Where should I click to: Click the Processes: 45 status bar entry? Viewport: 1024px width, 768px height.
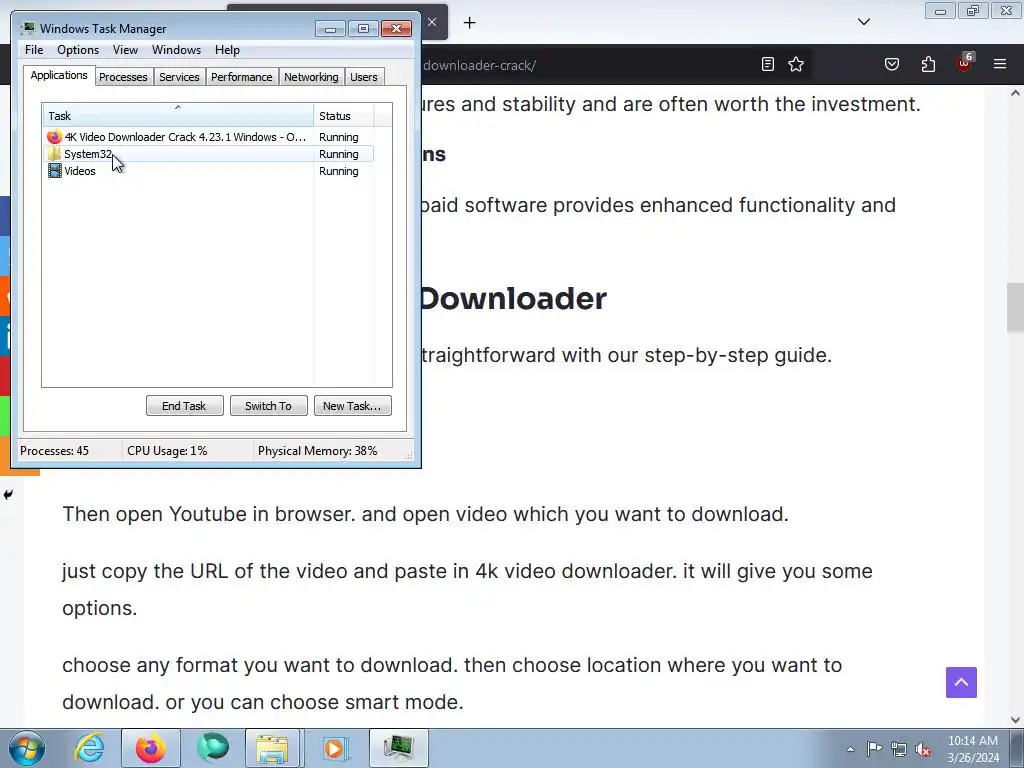pyautogui.click(x=54, y=451)
